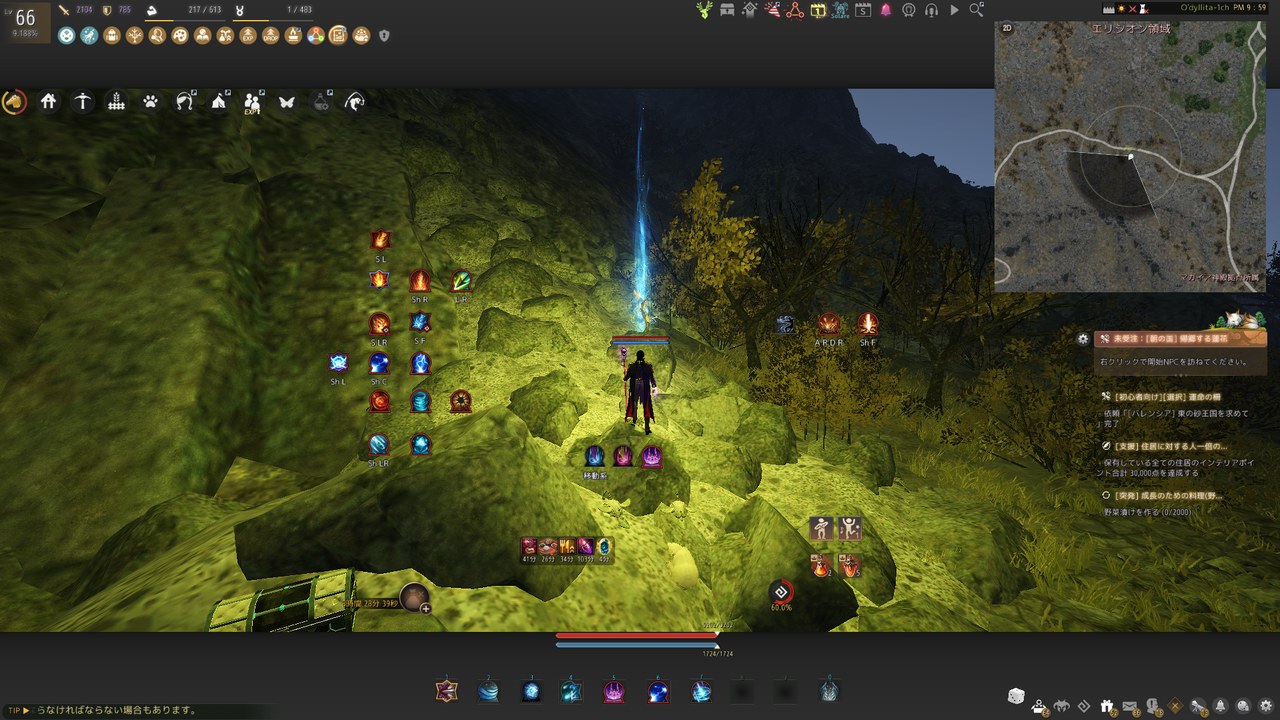
Task: Click the S L skill guide icon
Action: (380, 240)
